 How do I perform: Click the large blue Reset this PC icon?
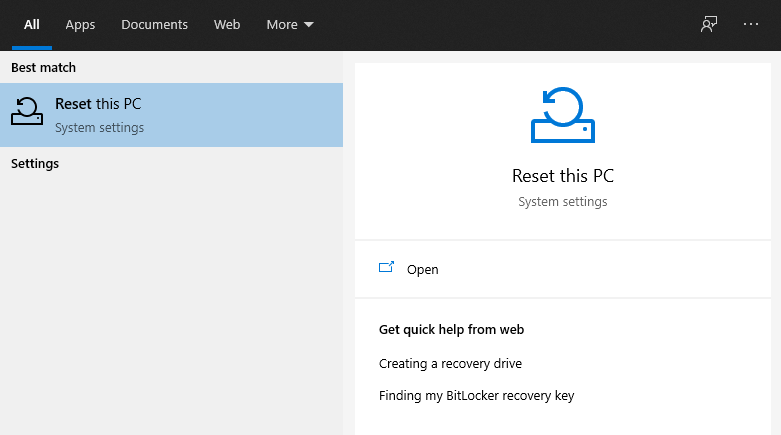tap(563, 115)
